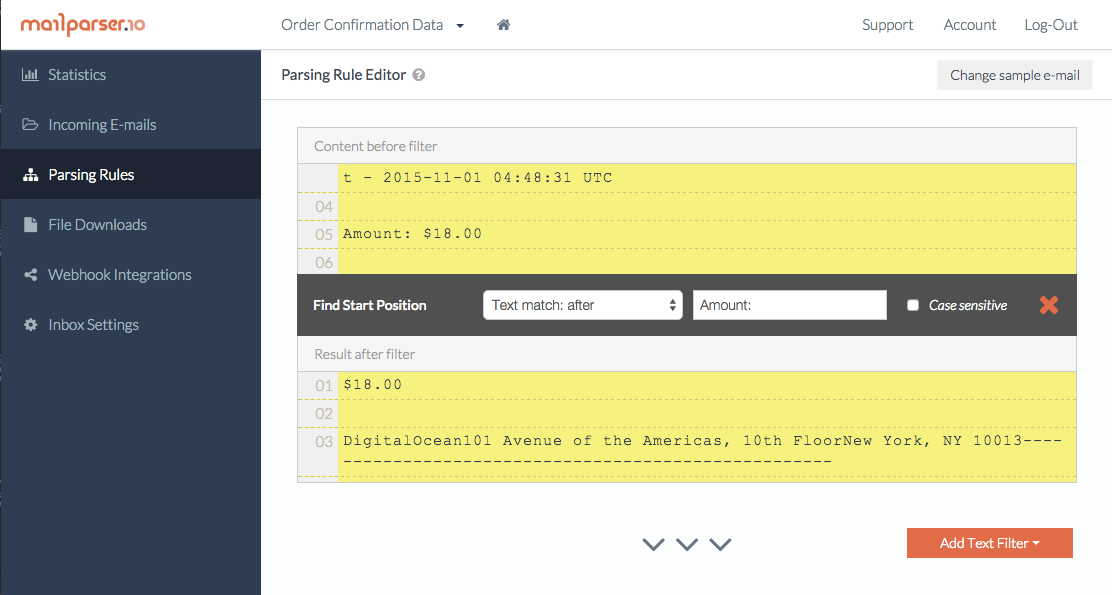Click the home icon in the top bar

pos(503,24)
